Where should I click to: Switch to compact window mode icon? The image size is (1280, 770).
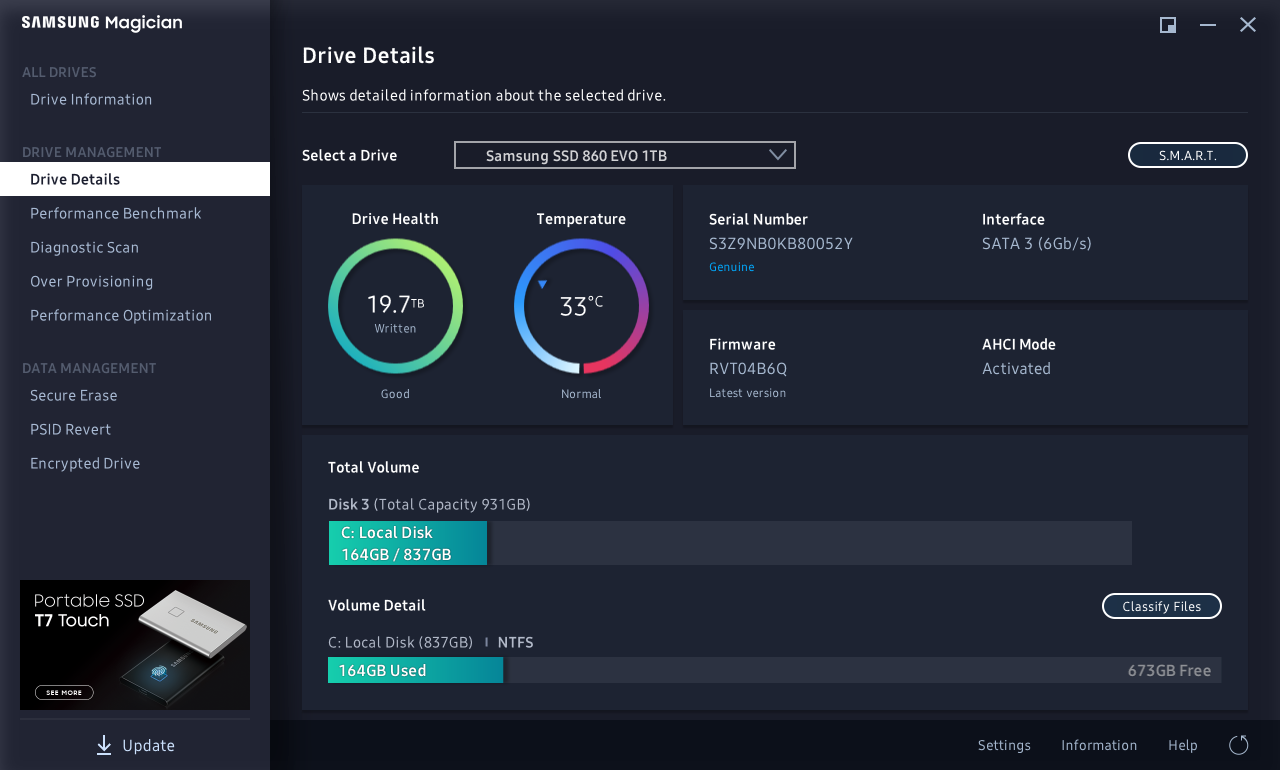coord(1167,25)
